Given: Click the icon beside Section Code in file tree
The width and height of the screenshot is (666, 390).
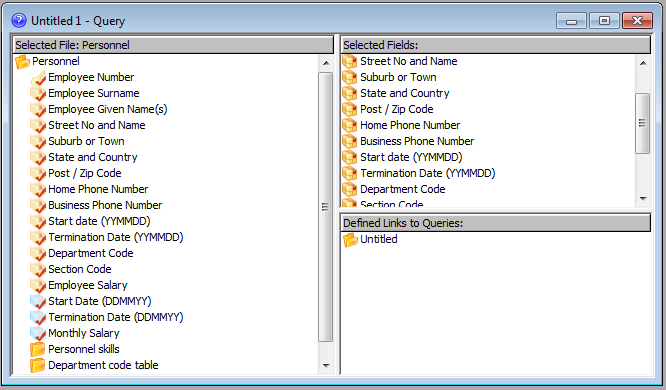Looking at the screenshot, I should (38, 269).
